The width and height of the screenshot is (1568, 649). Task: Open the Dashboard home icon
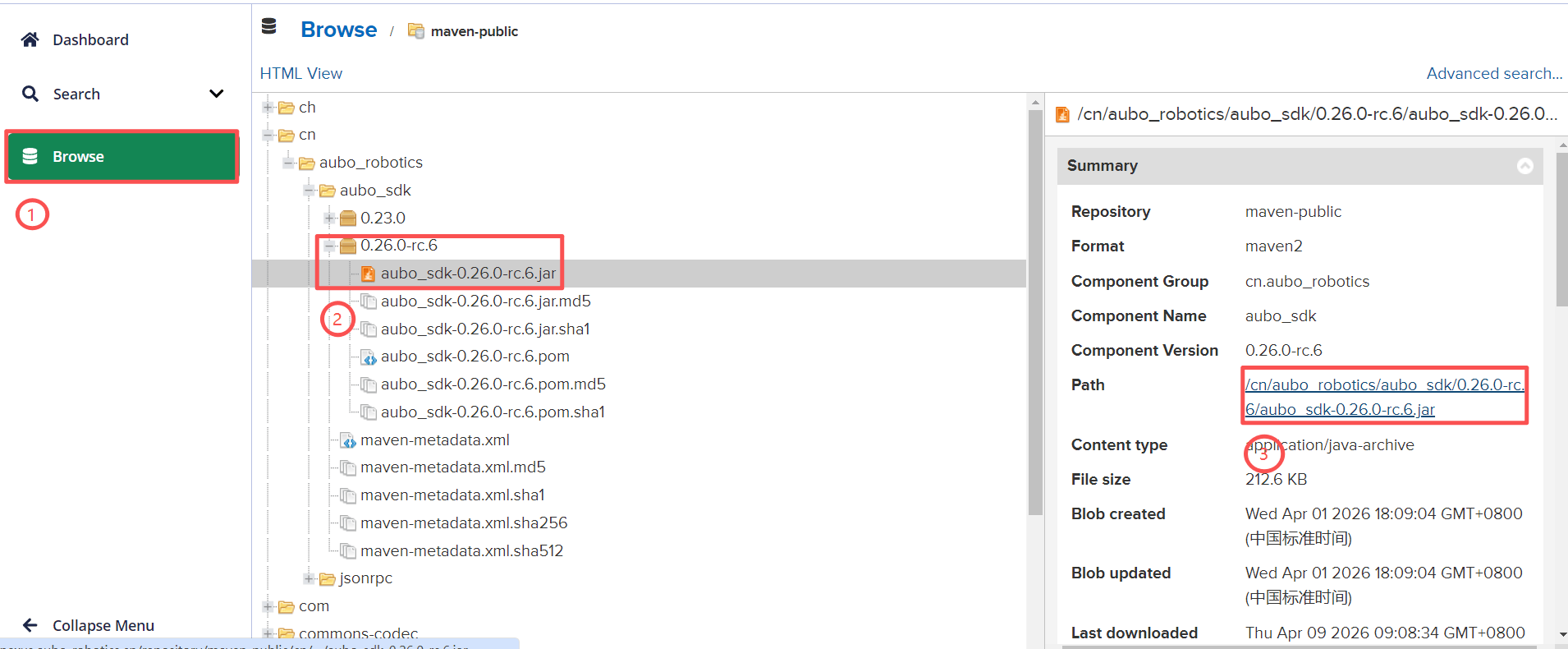30,39
